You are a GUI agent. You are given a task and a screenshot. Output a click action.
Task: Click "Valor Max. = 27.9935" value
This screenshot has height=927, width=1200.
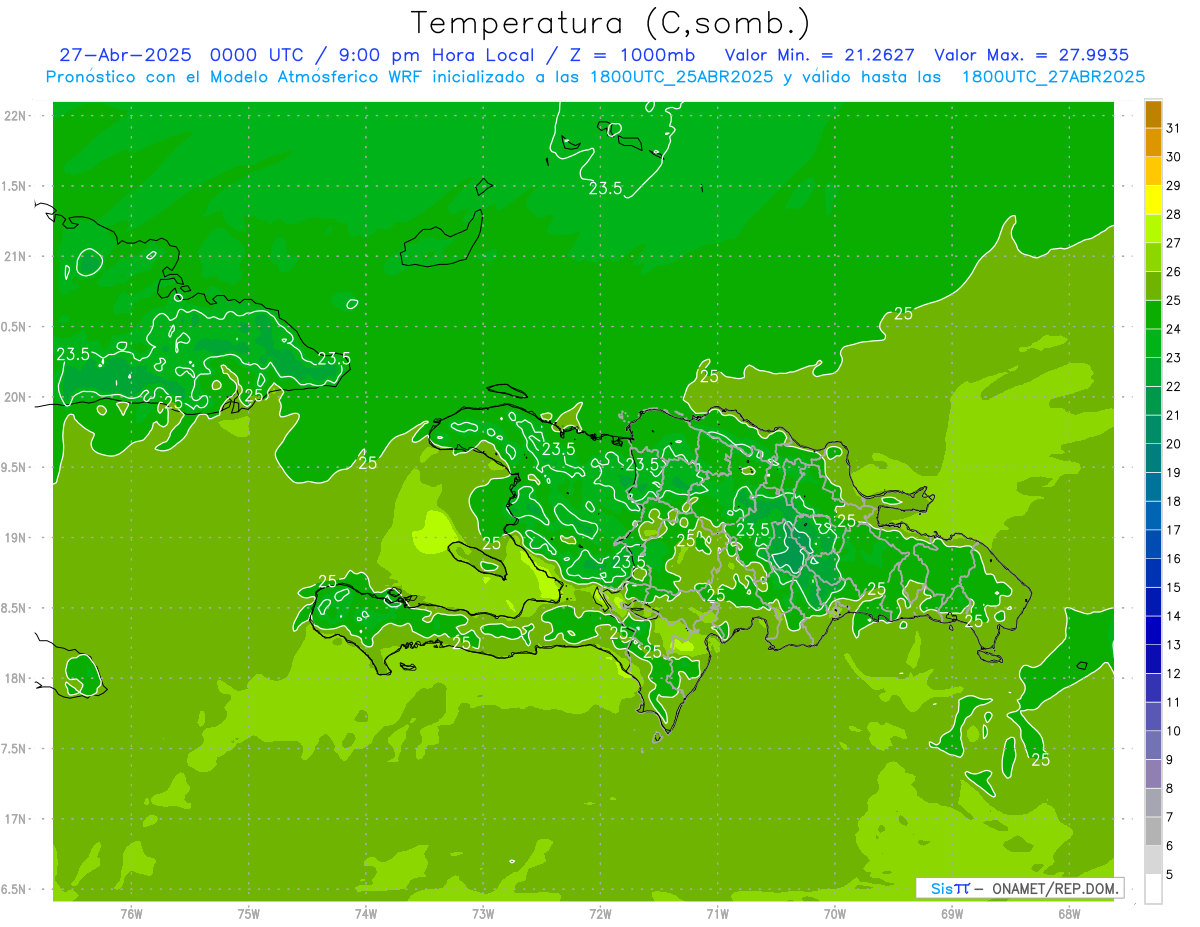point(1031,55)
